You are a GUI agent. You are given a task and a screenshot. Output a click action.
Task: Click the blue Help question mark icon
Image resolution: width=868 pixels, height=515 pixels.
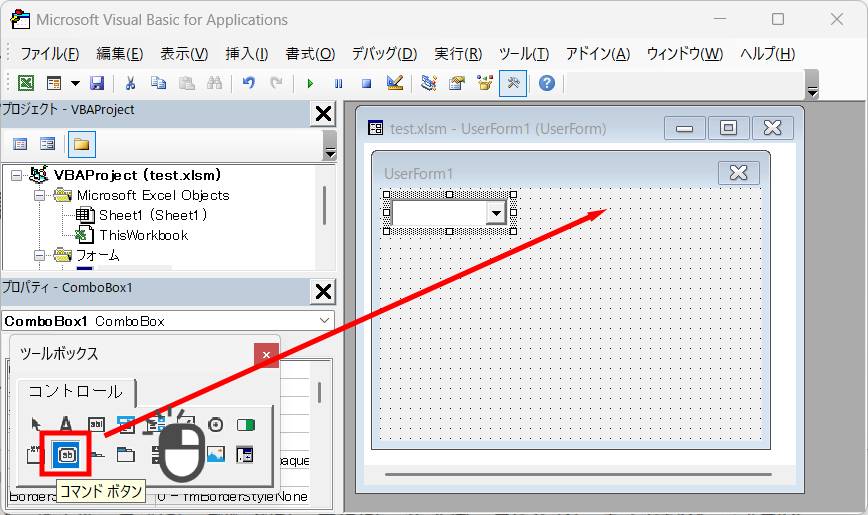(547, 84)
